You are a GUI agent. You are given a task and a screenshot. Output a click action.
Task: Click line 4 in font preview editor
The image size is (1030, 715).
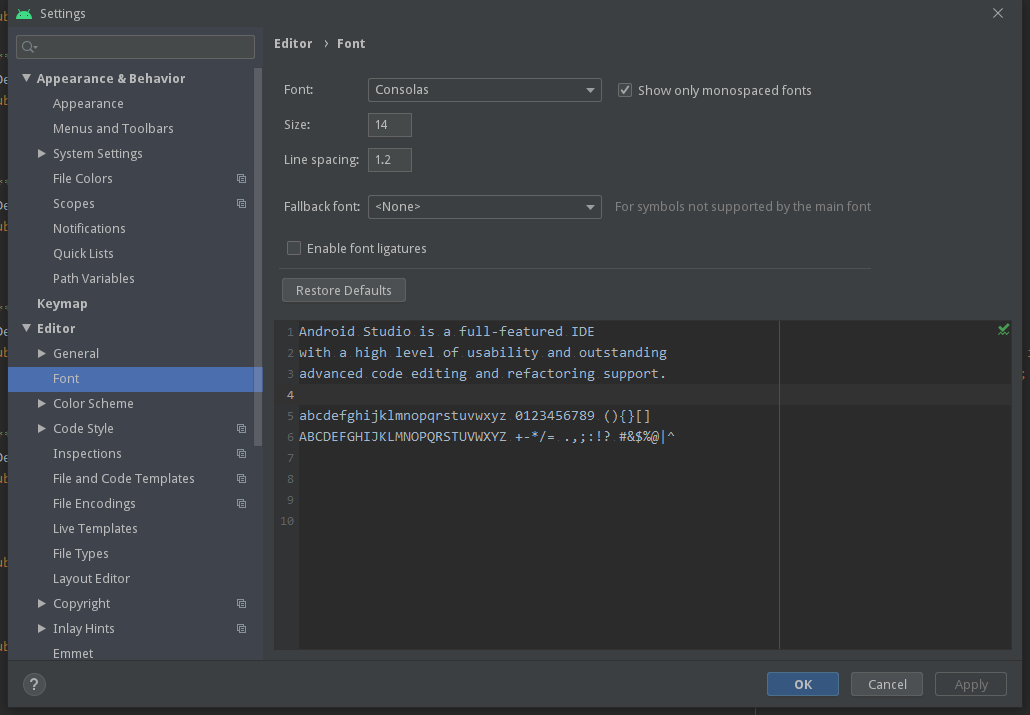click(x=655, y=394)
